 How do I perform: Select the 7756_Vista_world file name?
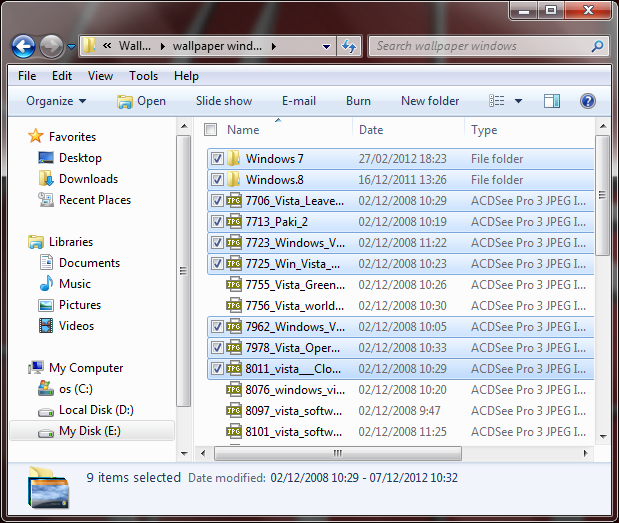click(294, 306)
